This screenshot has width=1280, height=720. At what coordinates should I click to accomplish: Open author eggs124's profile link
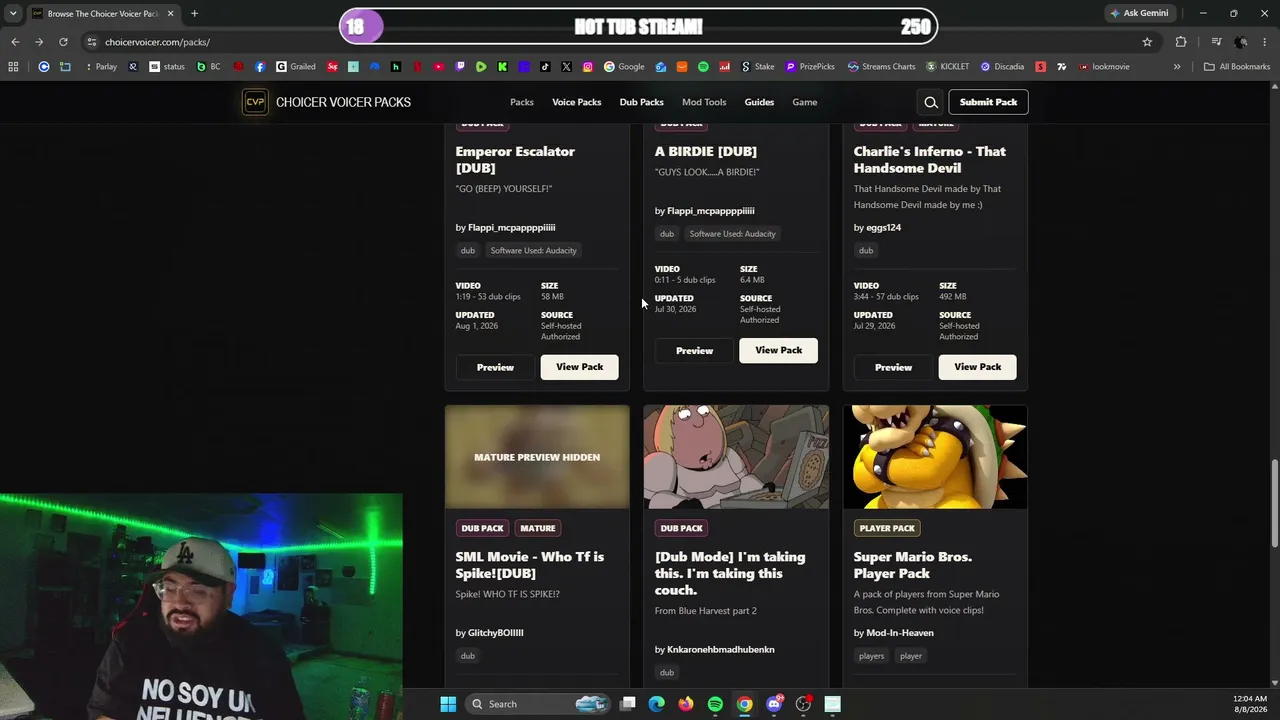(x=883, y=228)
